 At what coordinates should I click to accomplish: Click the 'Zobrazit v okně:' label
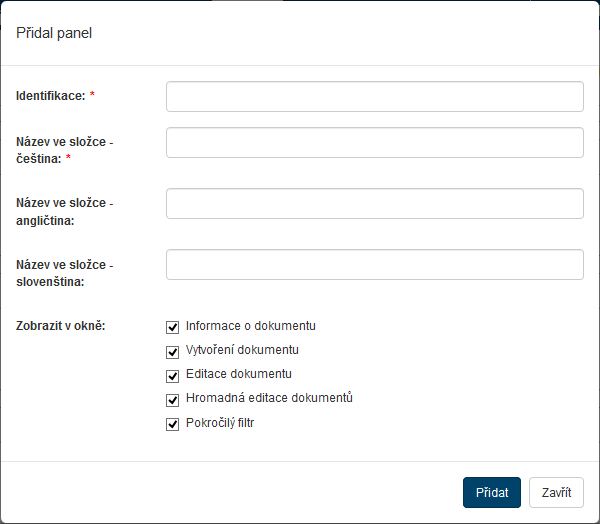[61, 326]
